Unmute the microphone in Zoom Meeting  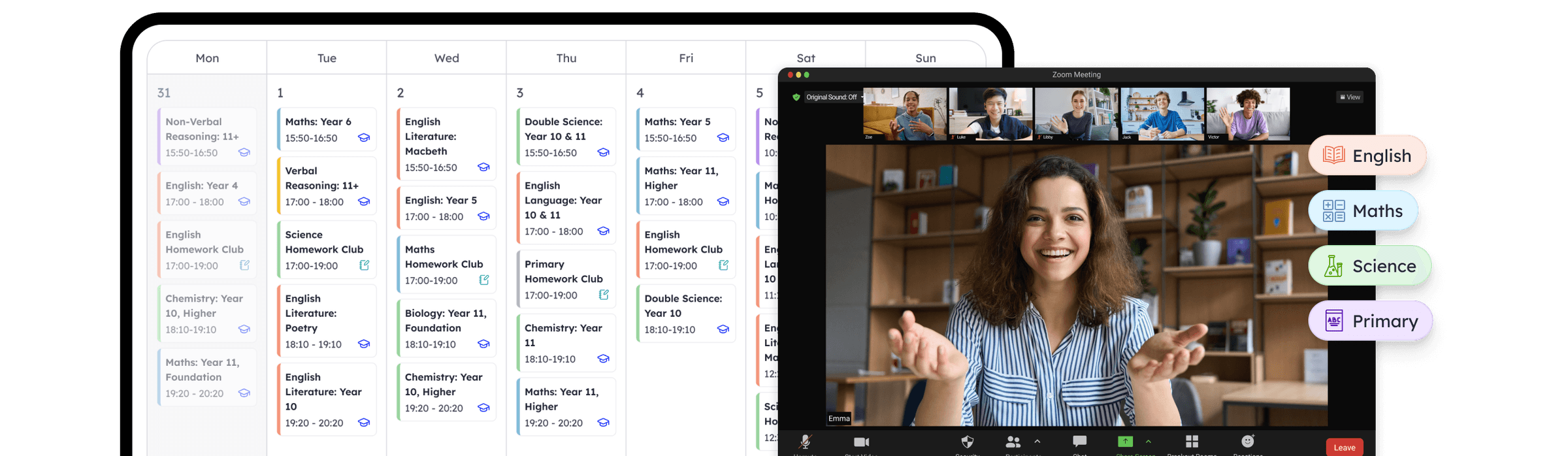point(806,442)
